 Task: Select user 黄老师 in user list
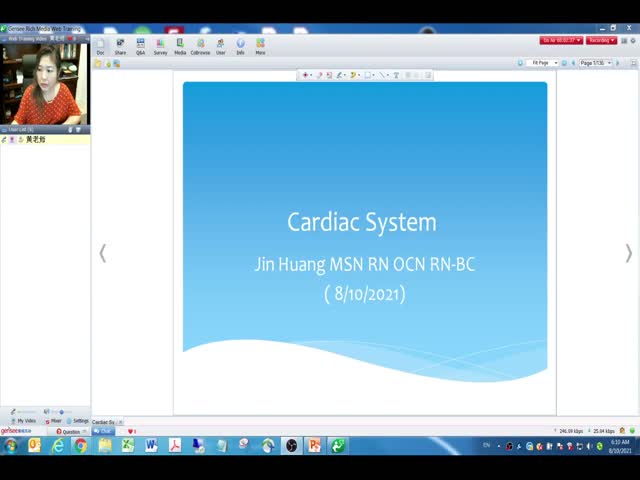click(45, 140)
